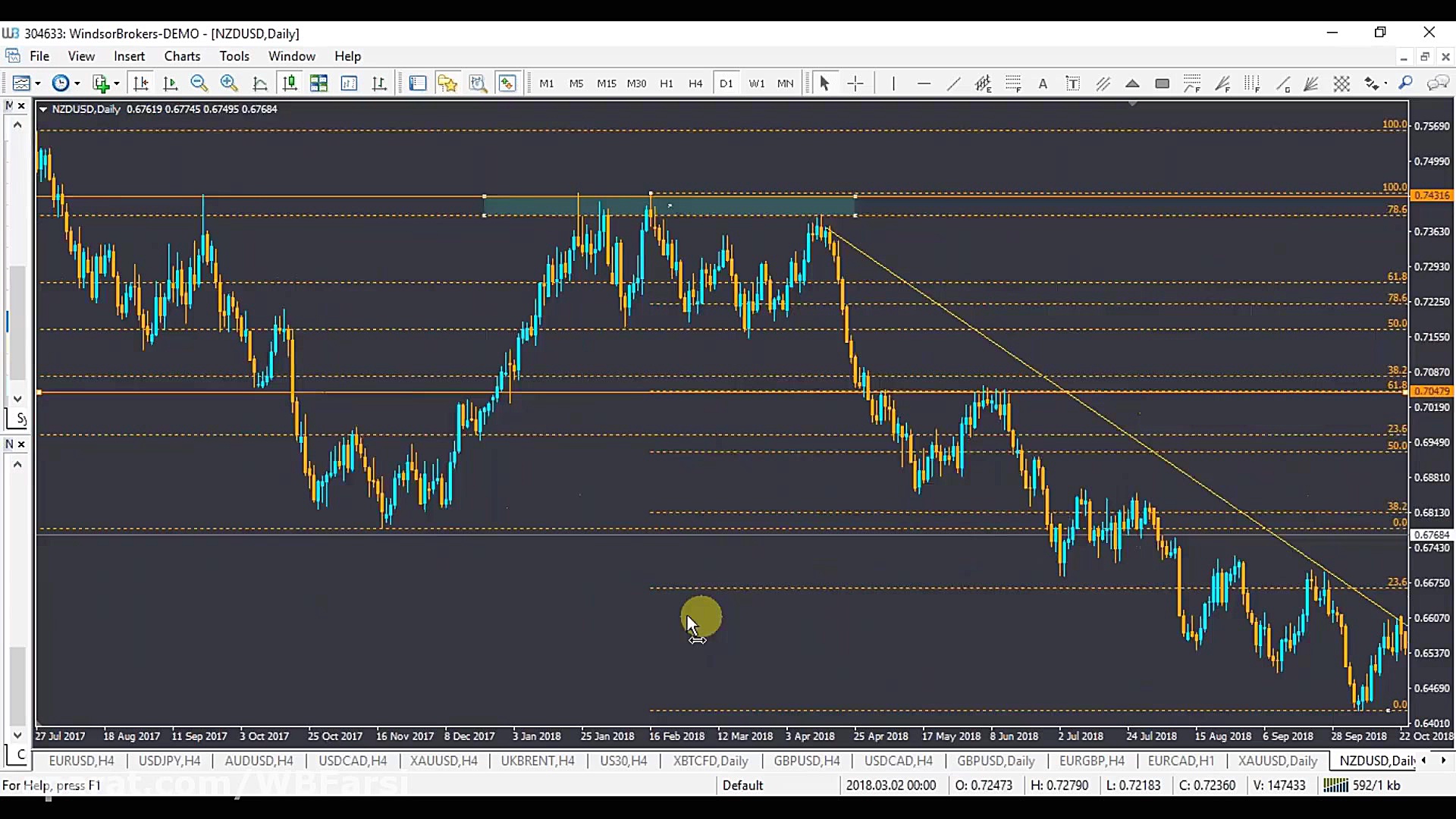
Task: Select the Text Label tool
Action: tap(1072, 83)
